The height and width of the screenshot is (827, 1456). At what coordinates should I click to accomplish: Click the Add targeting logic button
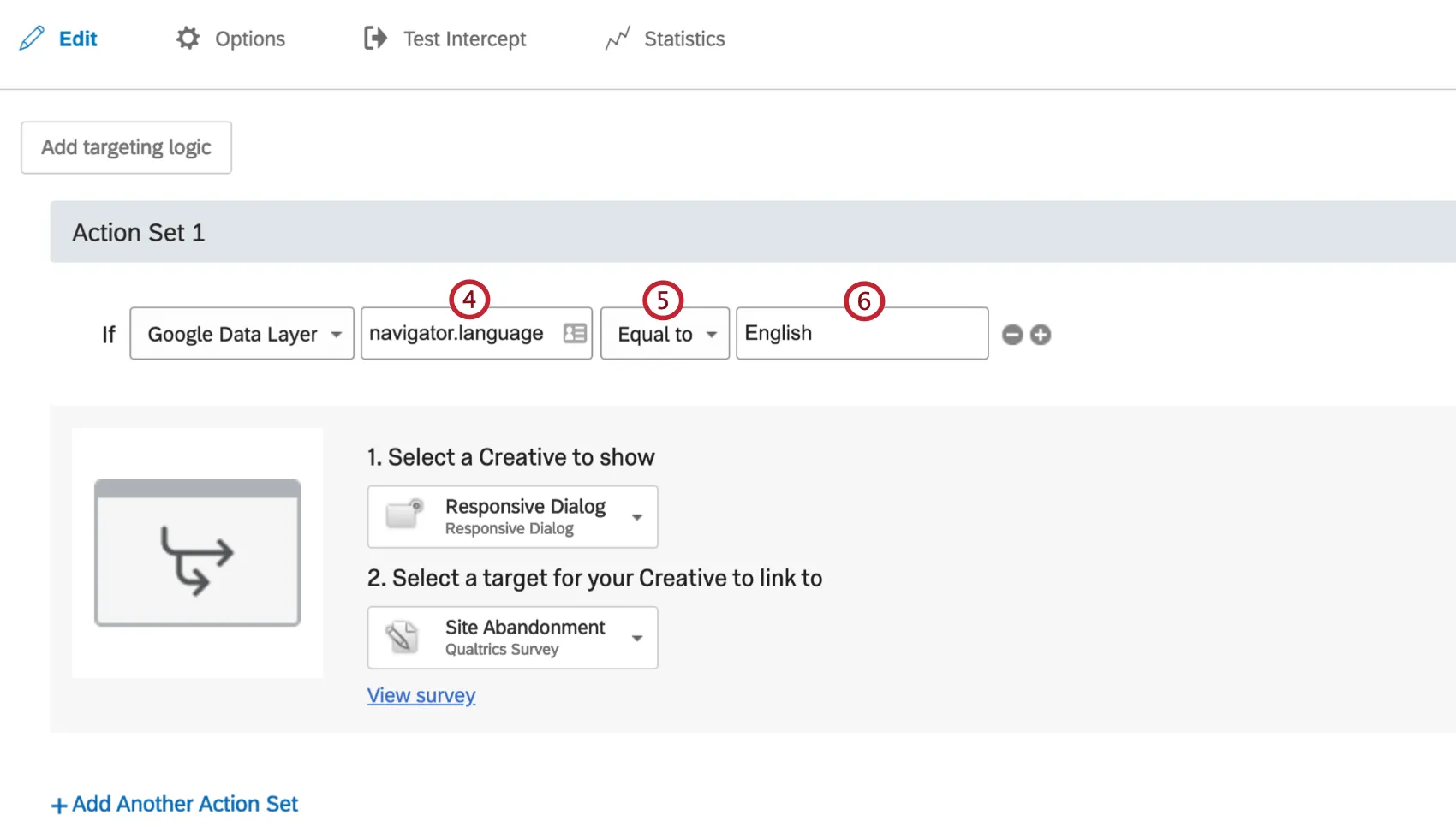point(125,147)
